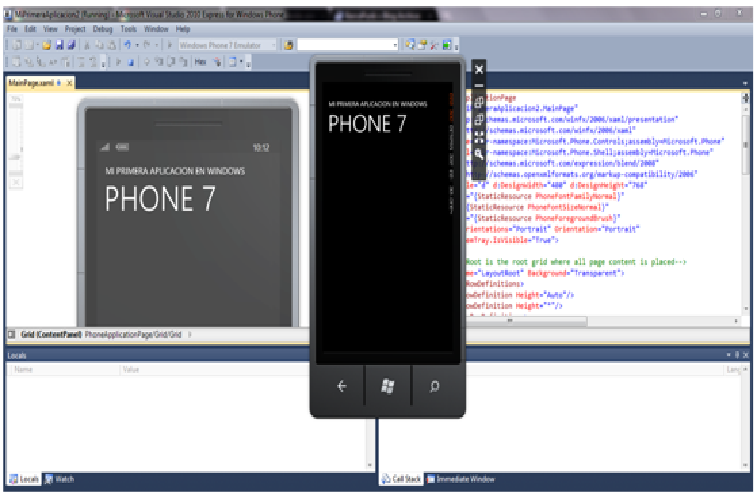The height and width of the screenshot is (503, 754).
Task: Close the emulator using its side toolbar X
Action: pos(479,69)
